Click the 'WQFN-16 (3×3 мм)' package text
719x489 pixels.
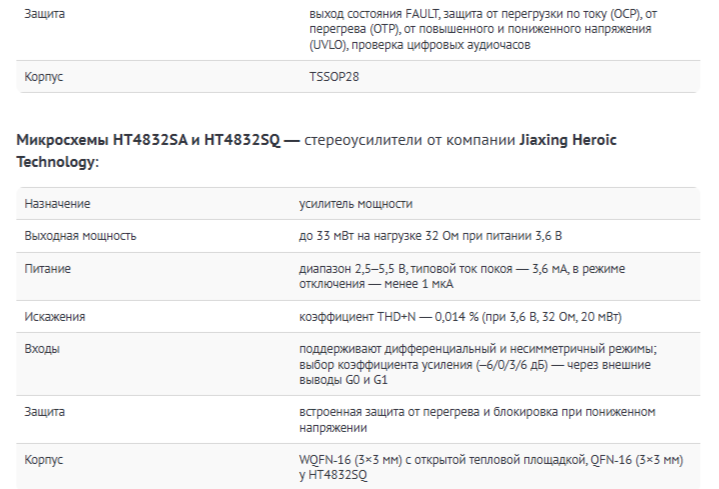tap(350, 460)
